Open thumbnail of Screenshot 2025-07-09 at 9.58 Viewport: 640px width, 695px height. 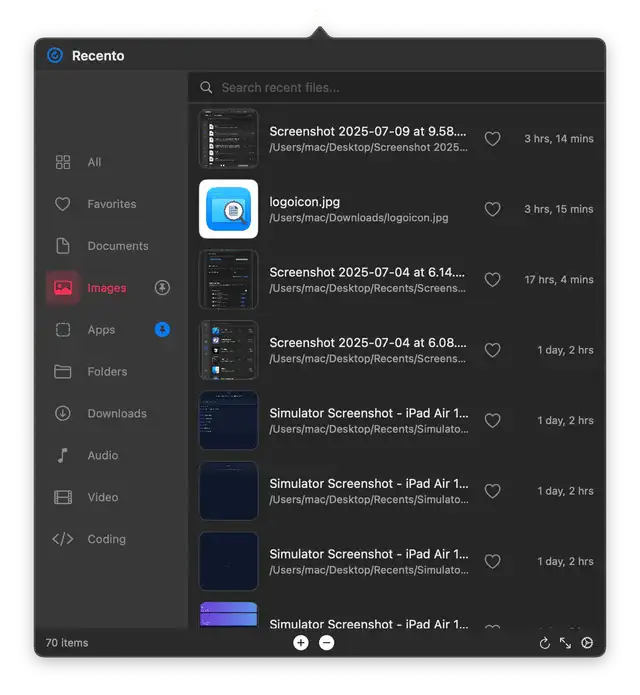pyautogui.click(x=228, y=139)
